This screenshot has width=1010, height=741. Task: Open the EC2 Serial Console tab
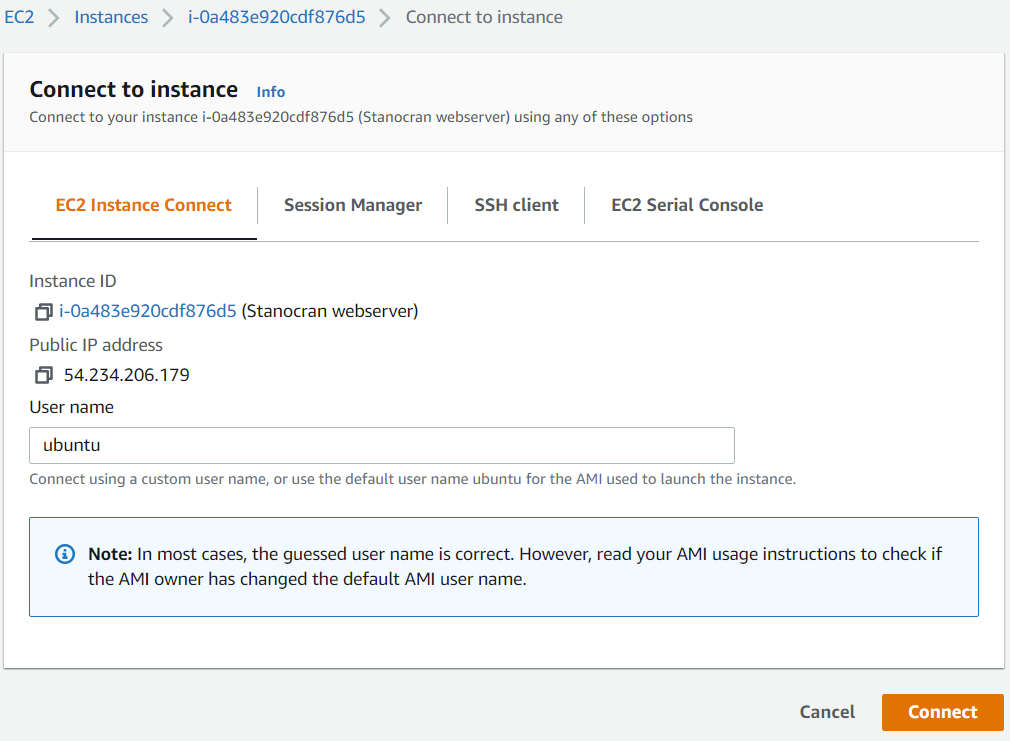[x=687, y=205]
